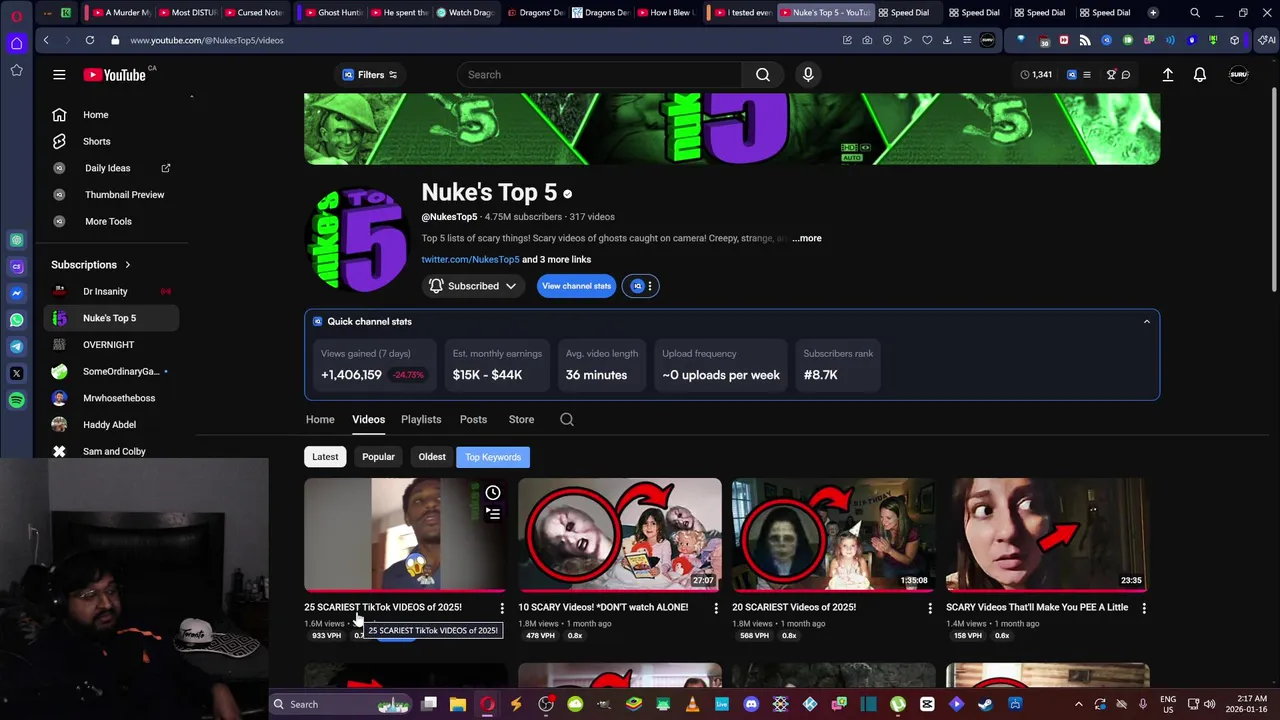1280x720 pixels.
Task: Open Discord from the taskbar
Action: pos(751,704)
